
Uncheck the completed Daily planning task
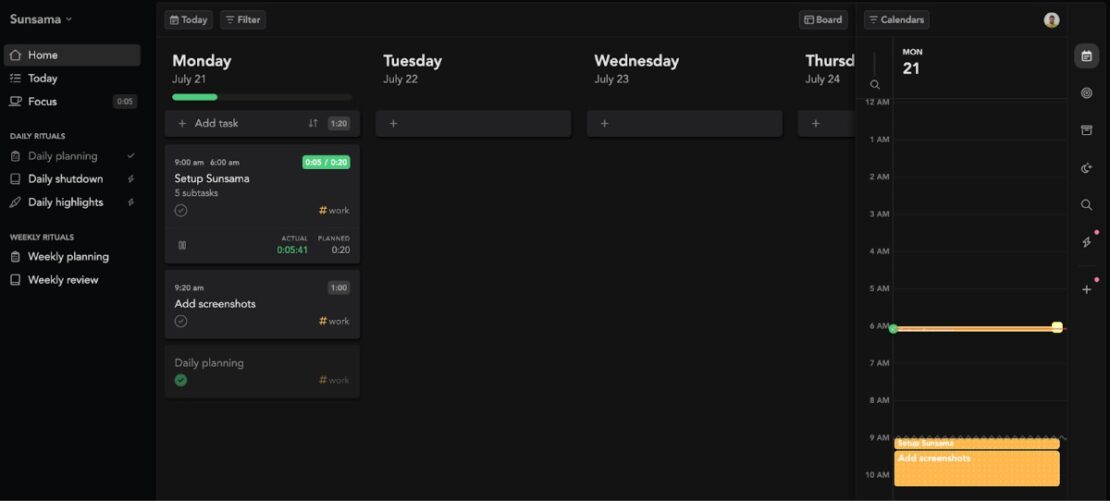tap(181, 380)
